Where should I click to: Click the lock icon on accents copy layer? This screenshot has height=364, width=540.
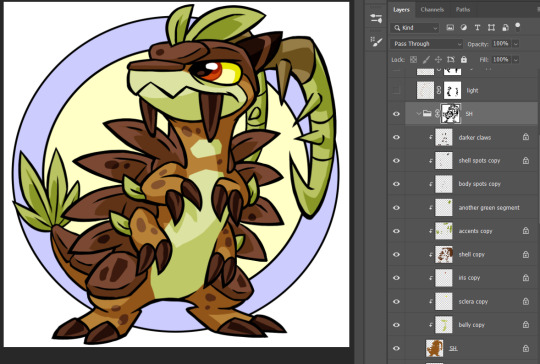coord(526,231)
